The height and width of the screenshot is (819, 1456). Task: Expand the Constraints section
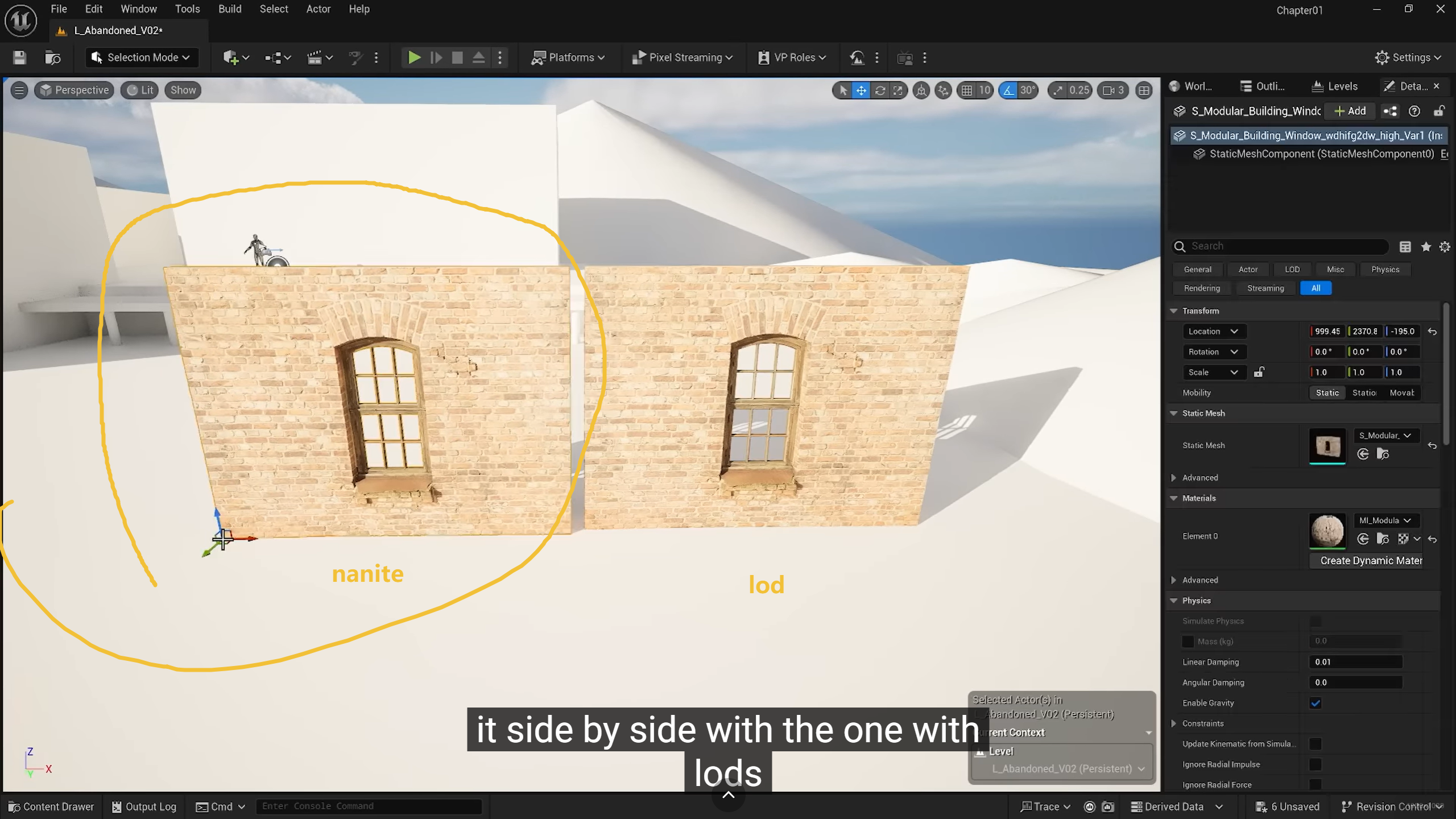[x=1173, y=723]
